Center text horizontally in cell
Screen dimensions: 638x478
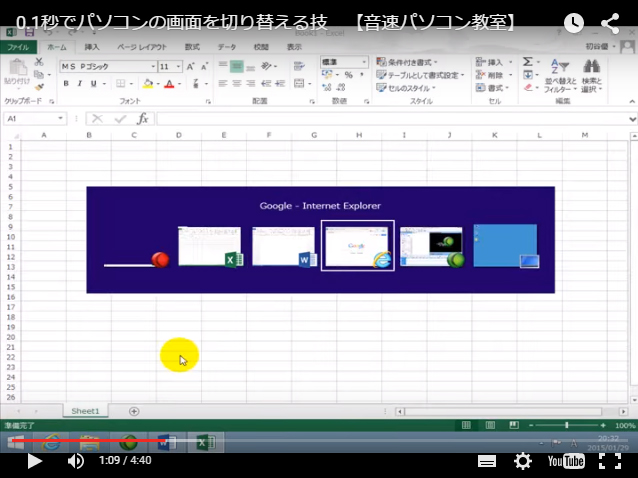click(x=236, y=84)
